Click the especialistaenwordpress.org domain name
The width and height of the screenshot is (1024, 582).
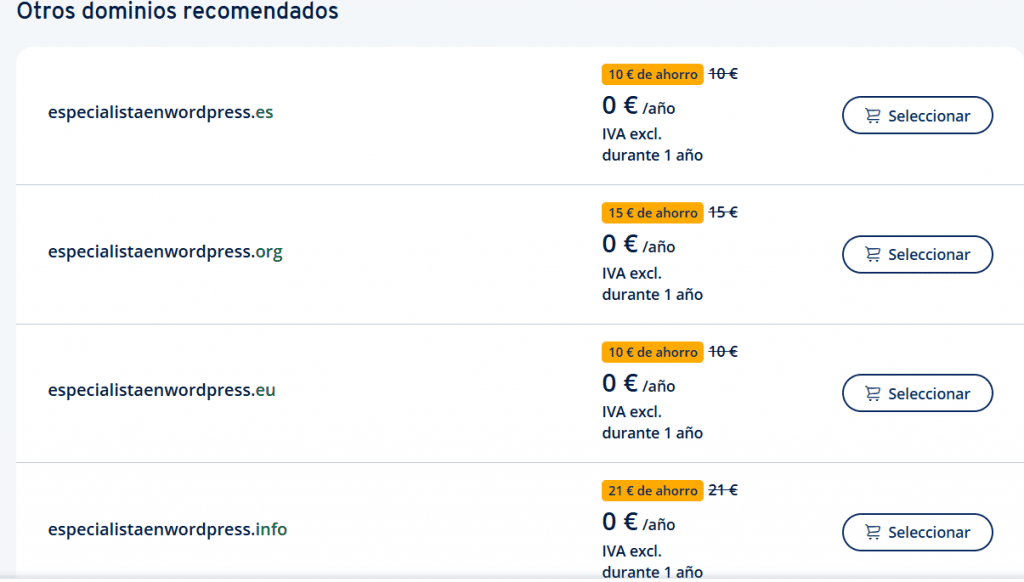coord(165,251)
